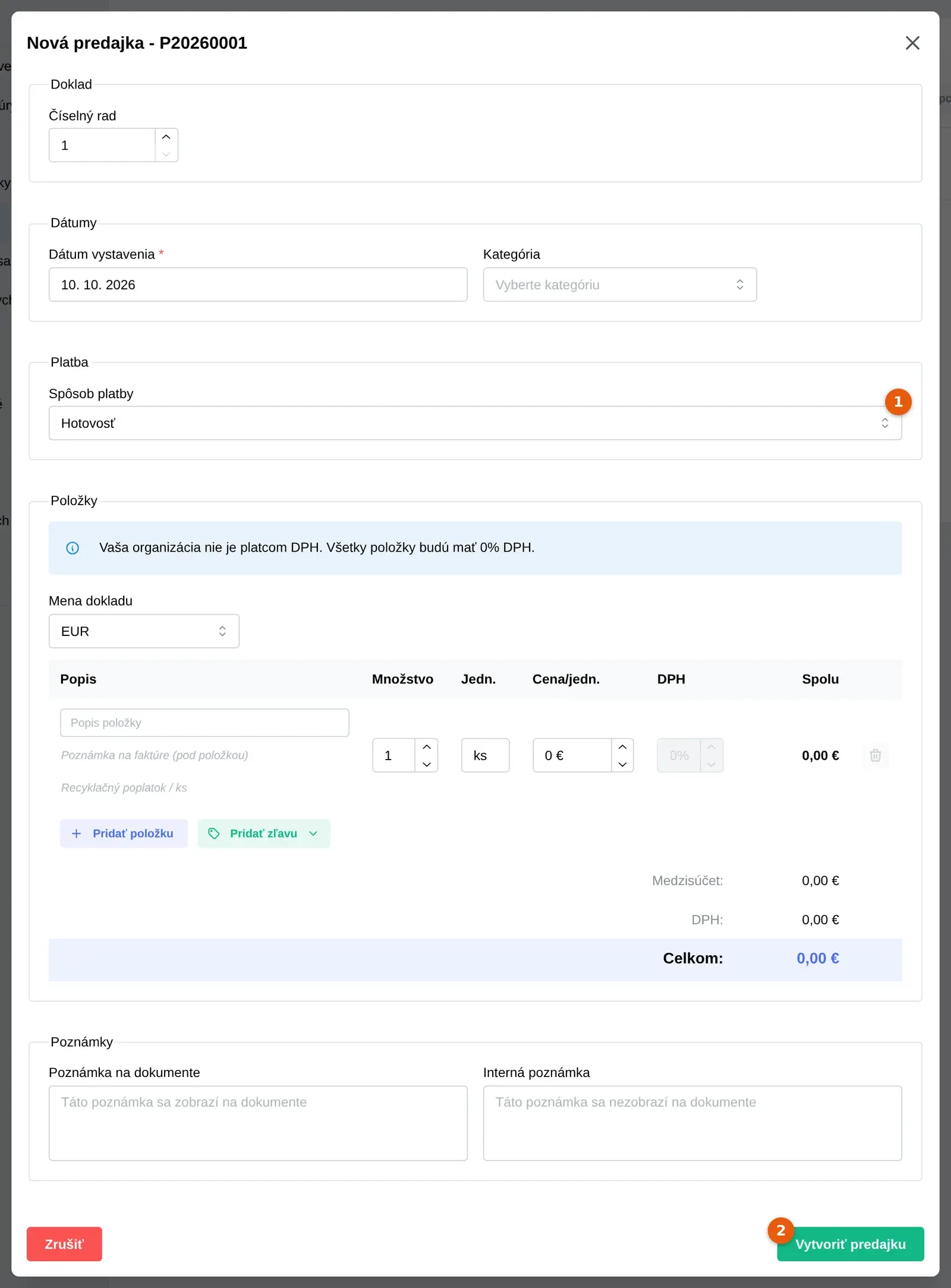
Task: Click Pridať položku button
Action: 124,833
